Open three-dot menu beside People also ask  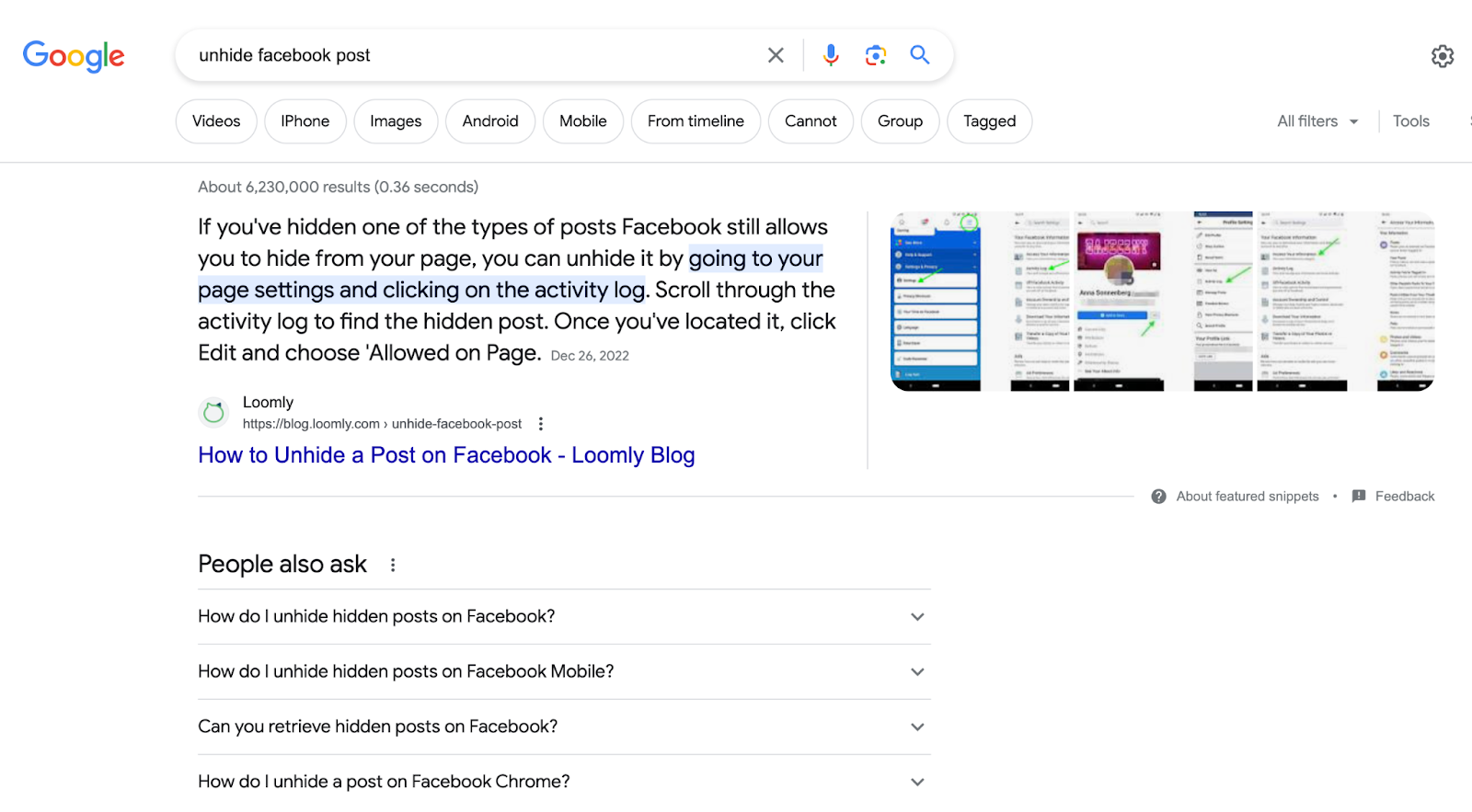tap(393, 565)
